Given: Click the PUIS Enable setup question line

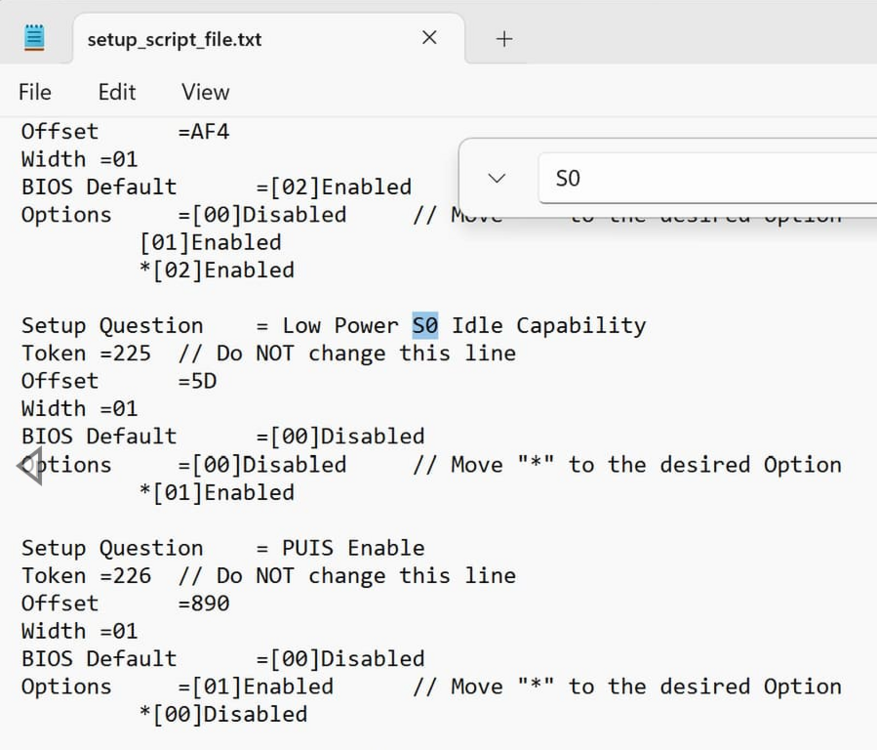Looking at the screenshot, I should [223, 548].
